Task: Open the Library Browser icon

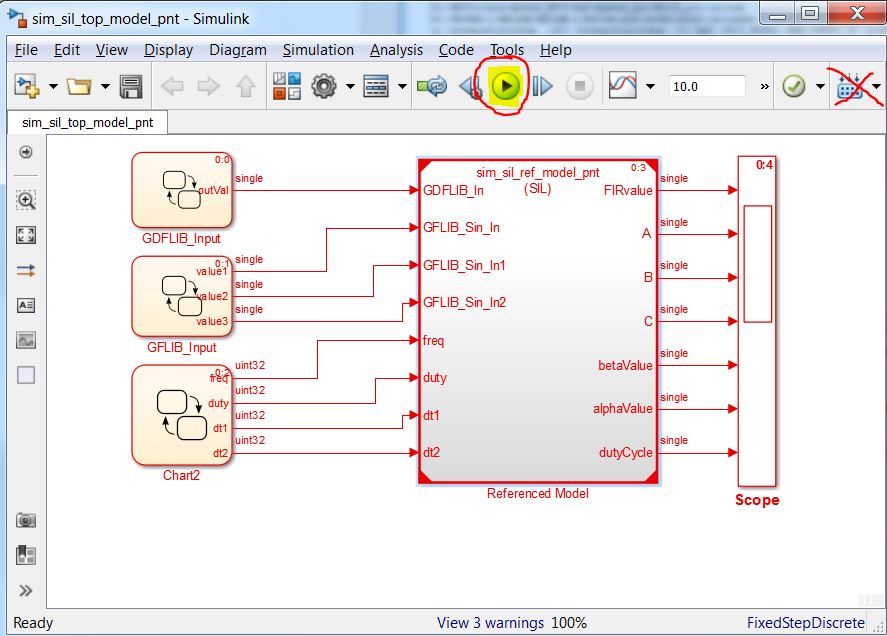Action: (287, 86)
